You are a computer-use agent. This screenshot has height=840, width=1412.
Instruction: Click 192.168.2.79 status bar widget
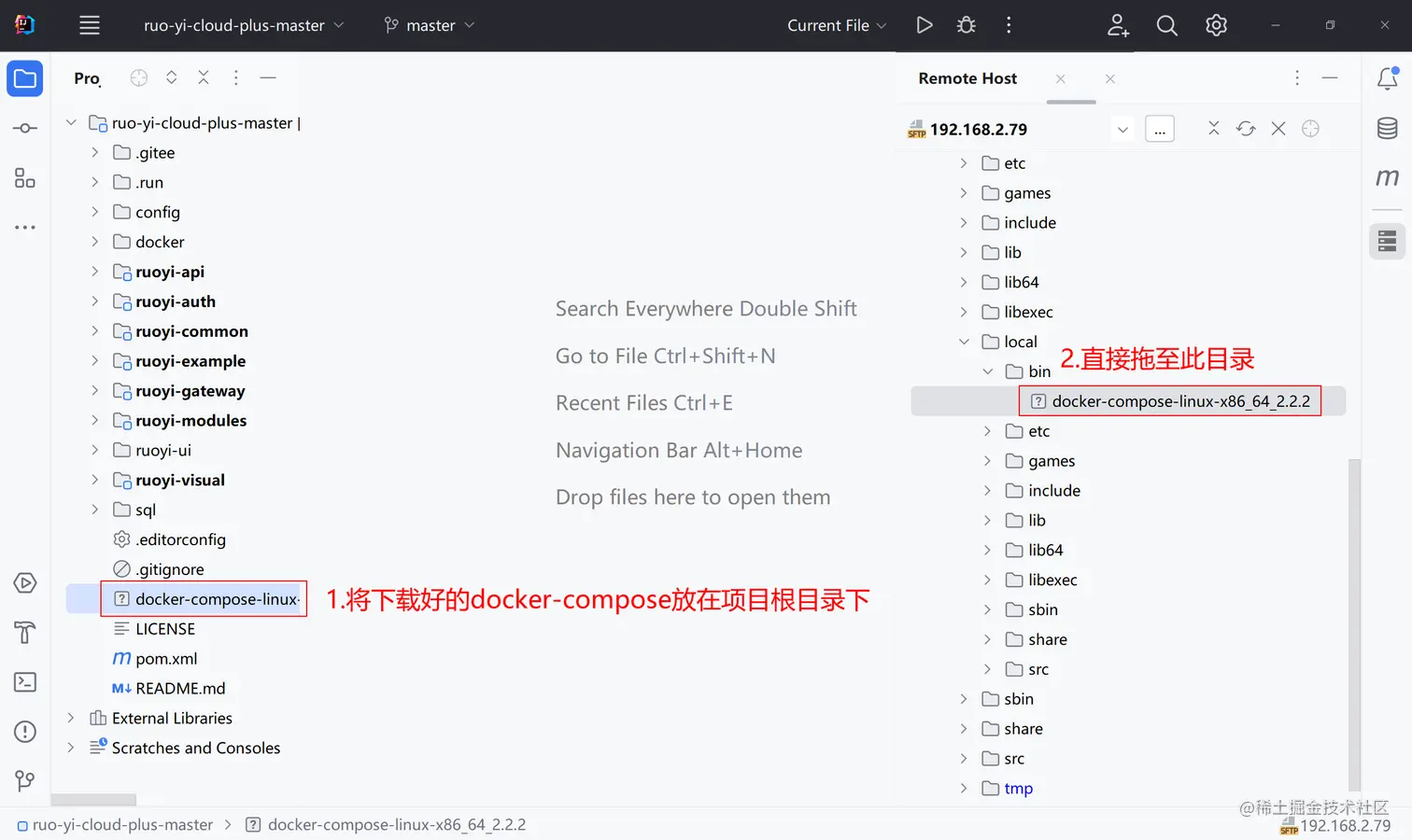(x=1335, y=826)
